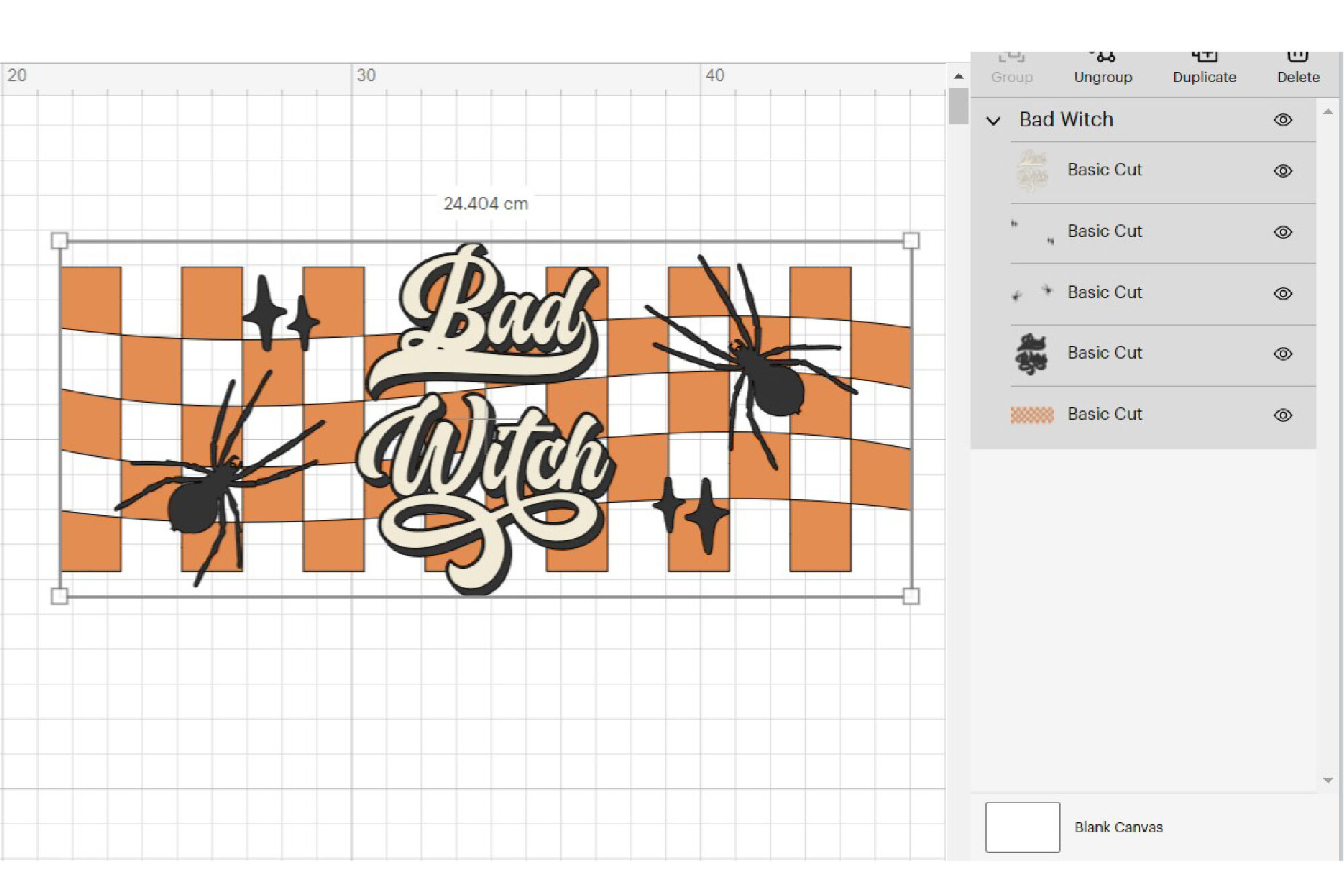Screen dimensions: 1344x896
Task: Click the Ungroup icon in toolbar
Action: point(1101,61)
